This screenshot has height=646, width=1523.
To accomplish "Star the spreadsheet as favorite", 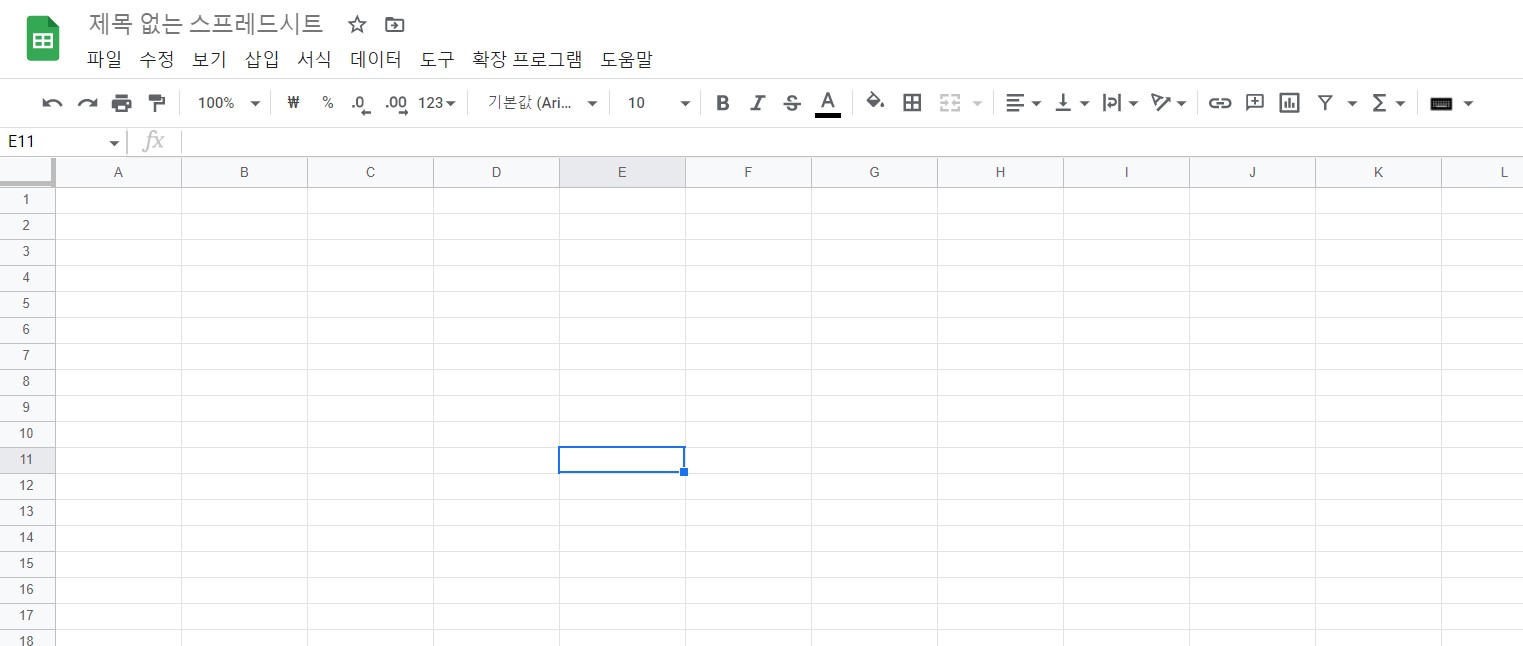I will click(x=357, y=24).
